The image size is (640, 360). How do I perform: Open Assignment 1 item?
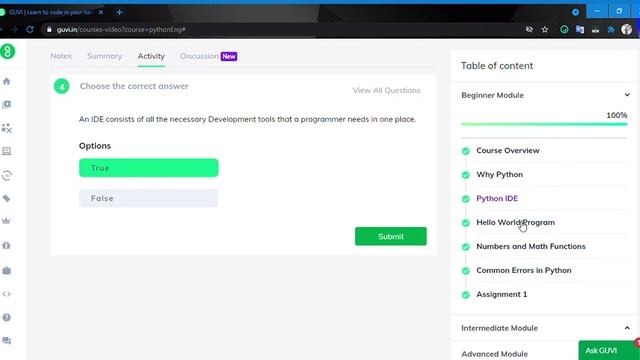(502, 294)
